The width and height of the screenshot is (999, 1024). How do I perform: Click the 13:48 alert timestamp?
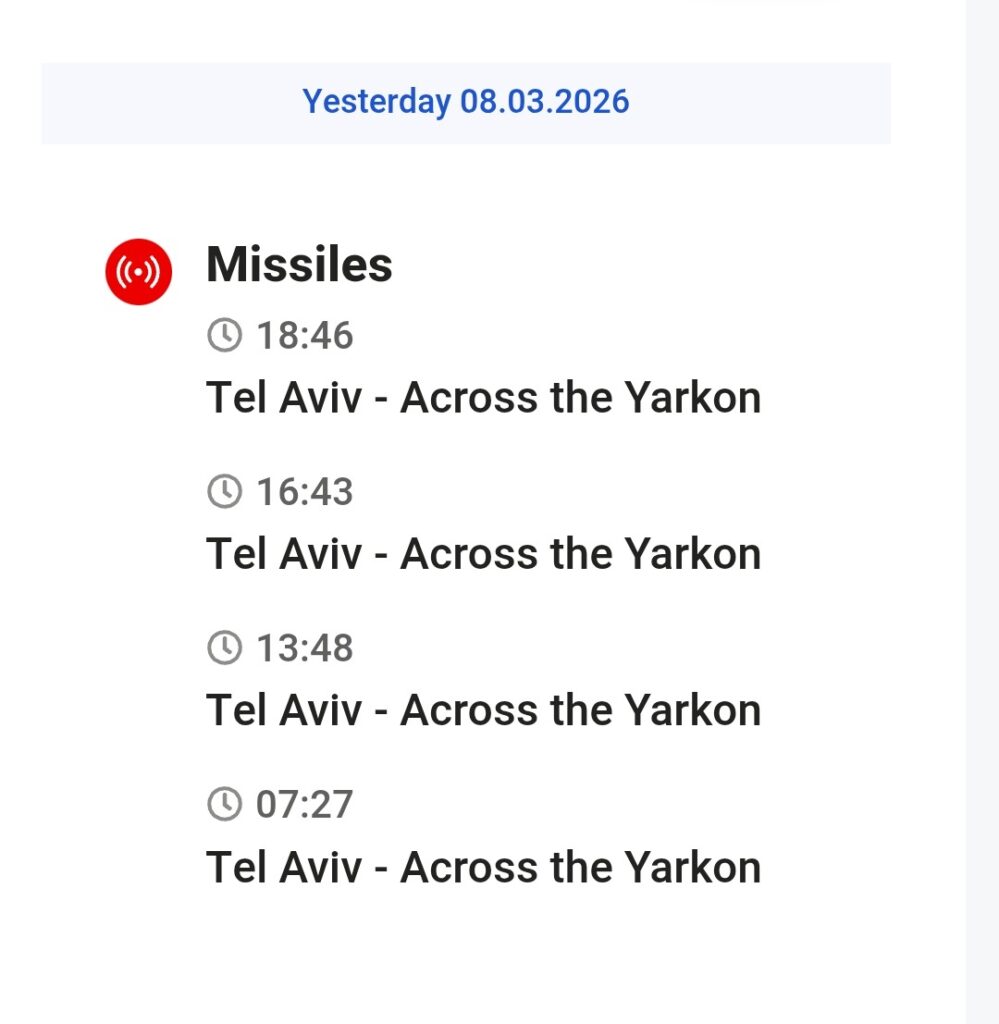click(x=305, y=648)
